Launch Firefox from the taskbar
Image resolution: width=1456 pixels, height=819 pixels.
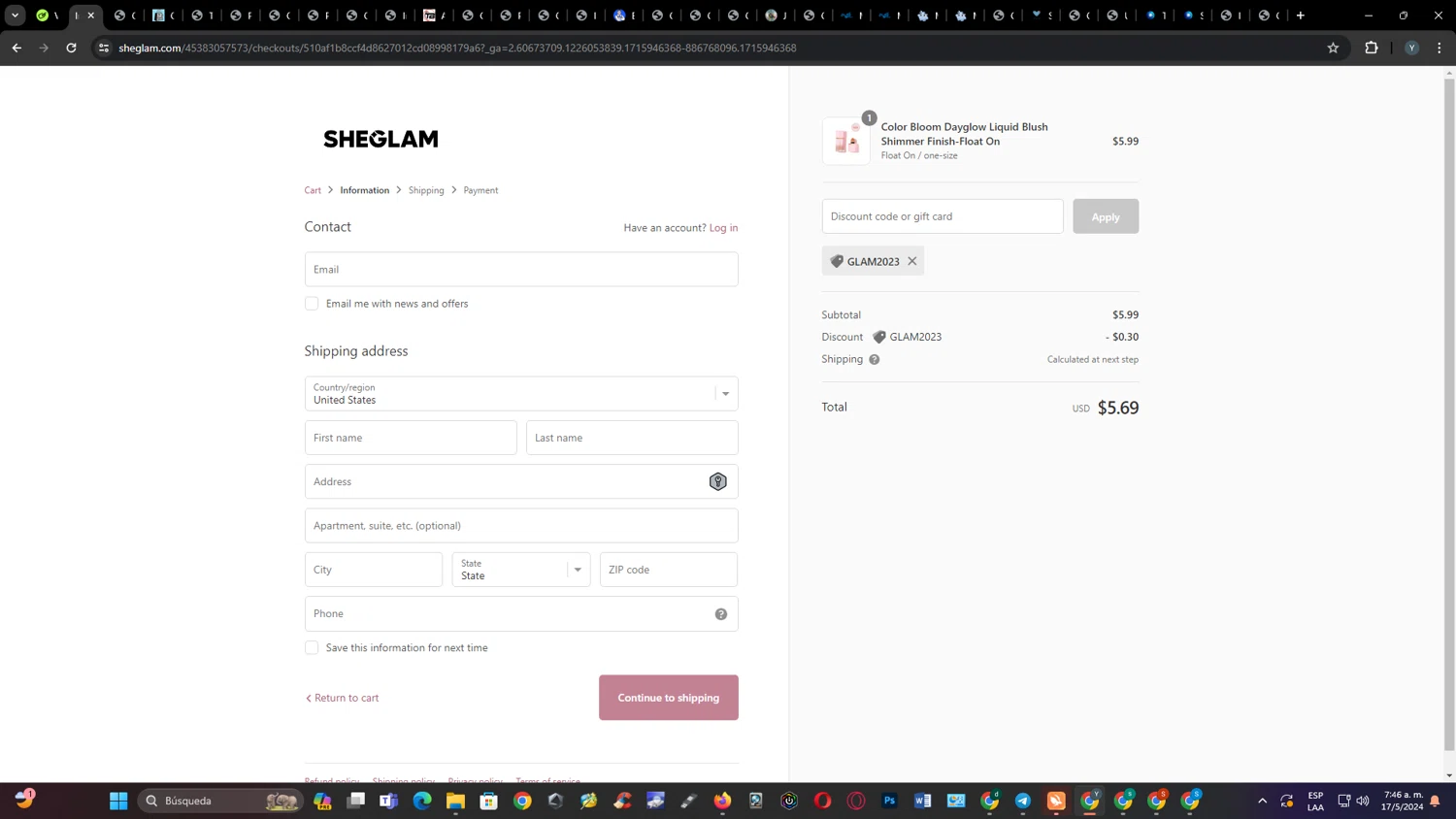click(722, 801)
